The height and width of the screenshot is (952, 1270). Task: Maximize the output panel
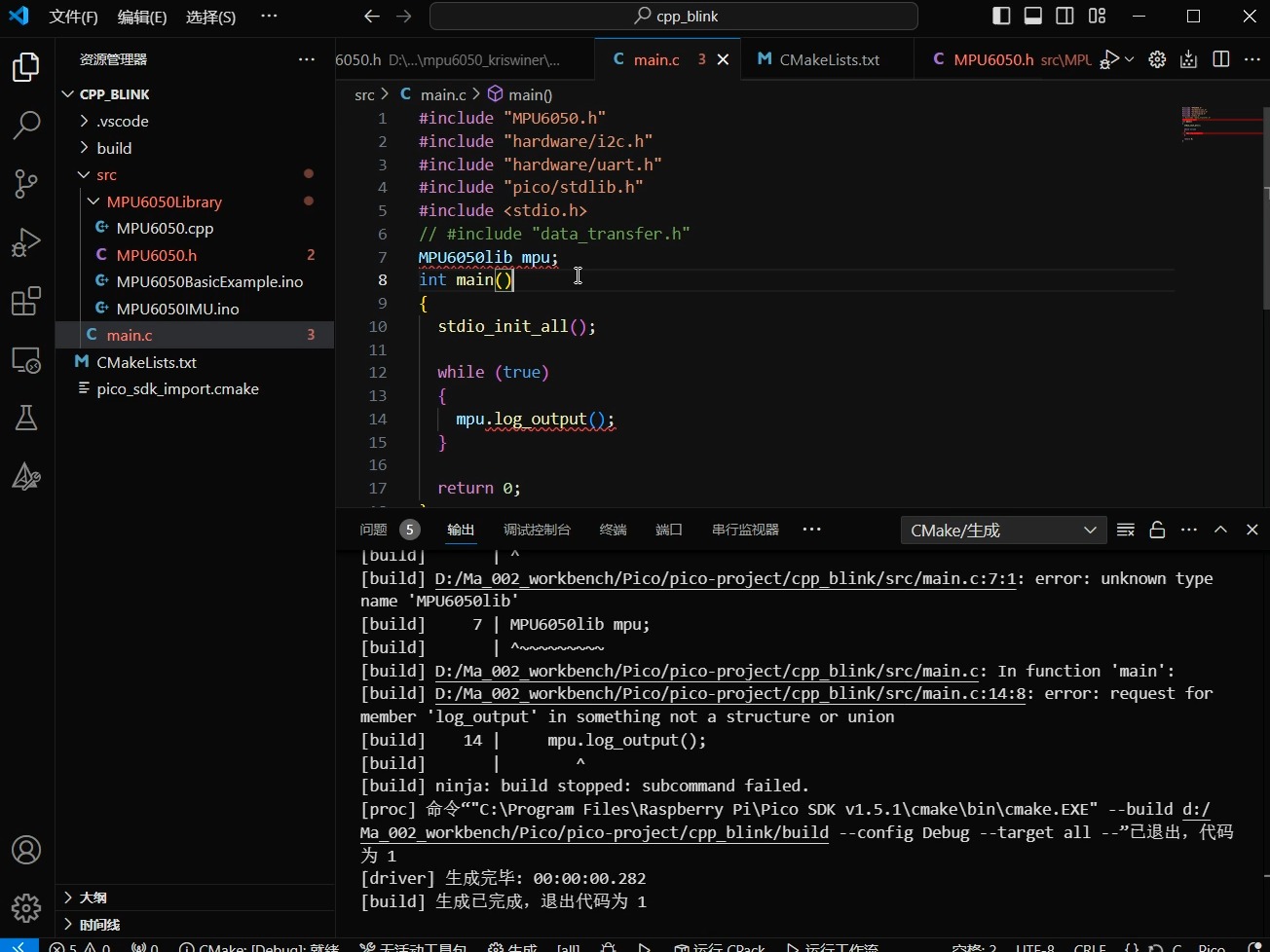click(x=1220, y=530)
